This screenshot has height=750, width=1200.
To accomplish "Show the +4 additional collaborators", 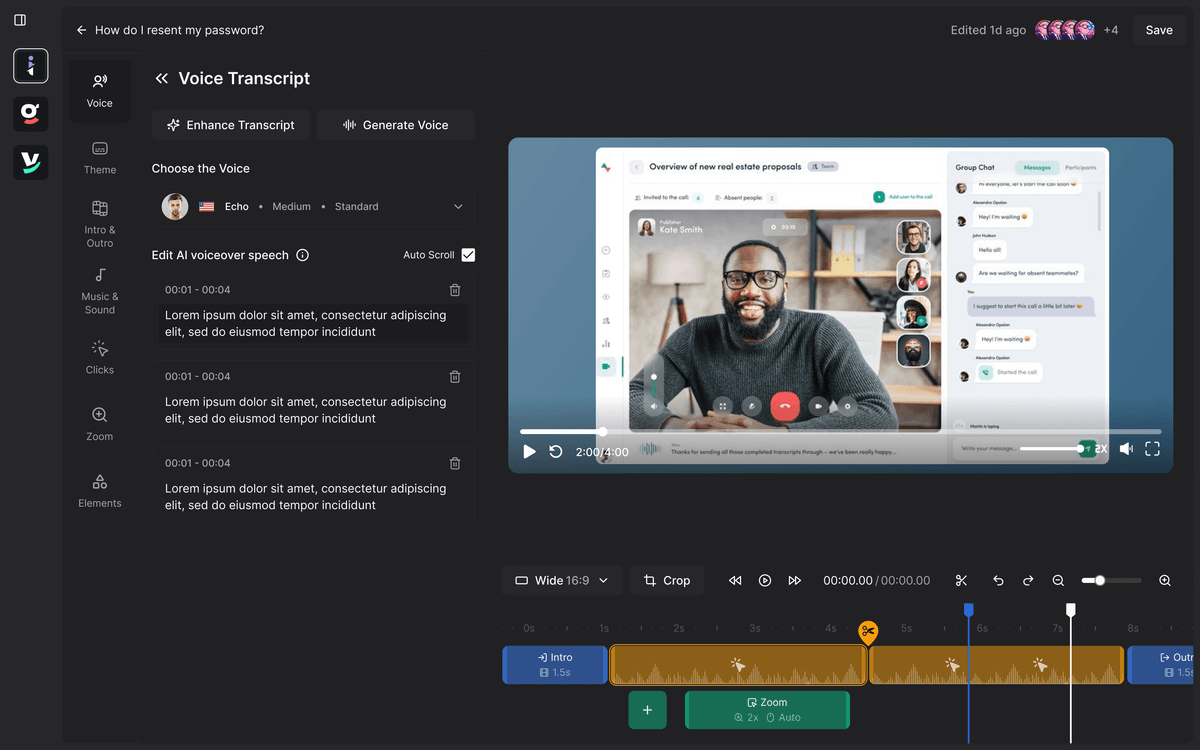I will pyautogui.click(x=1111, y=30).
